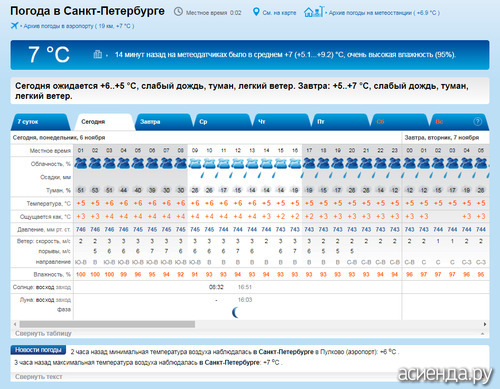
Task: Click pressure value 746 at hour 01 today
Action: [81, 229]
